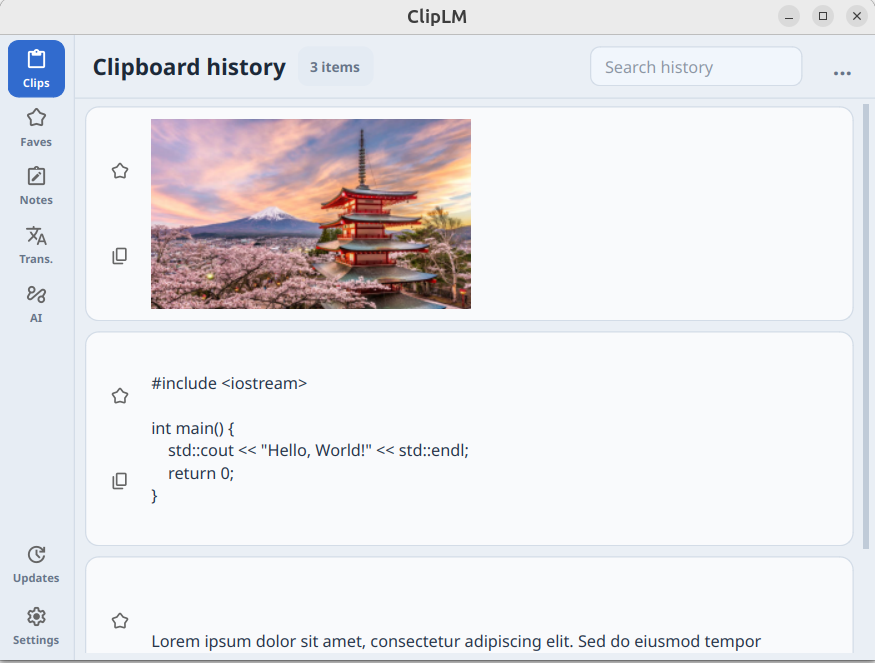The height and width of the screenshot is (663, 875).
Task: Favorite the pagoda image clip
Action: (x=120, y=171)
